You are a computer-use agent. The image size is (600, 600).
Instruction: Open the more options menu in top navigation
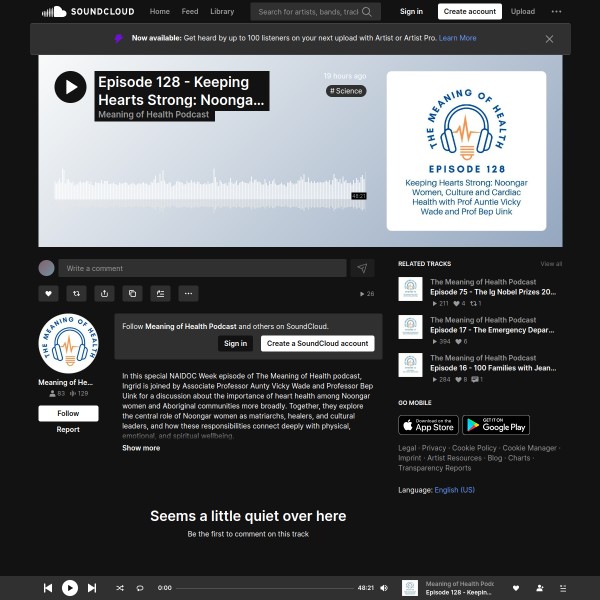click(x=556, y=12)
